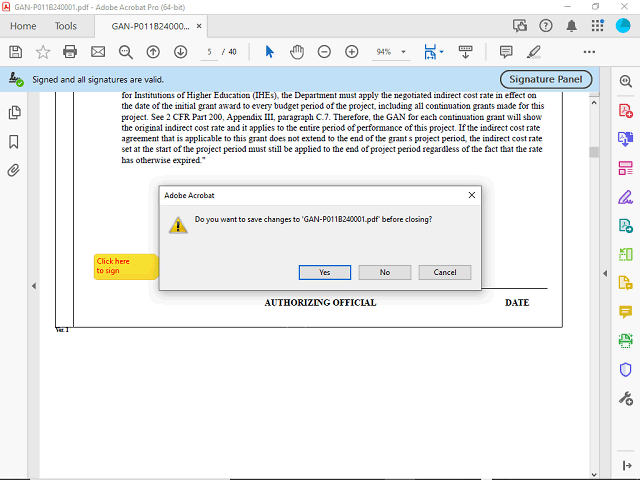
Task: Go to next page arrow icon
Action: pyautogui.click(x=180, y=52)
